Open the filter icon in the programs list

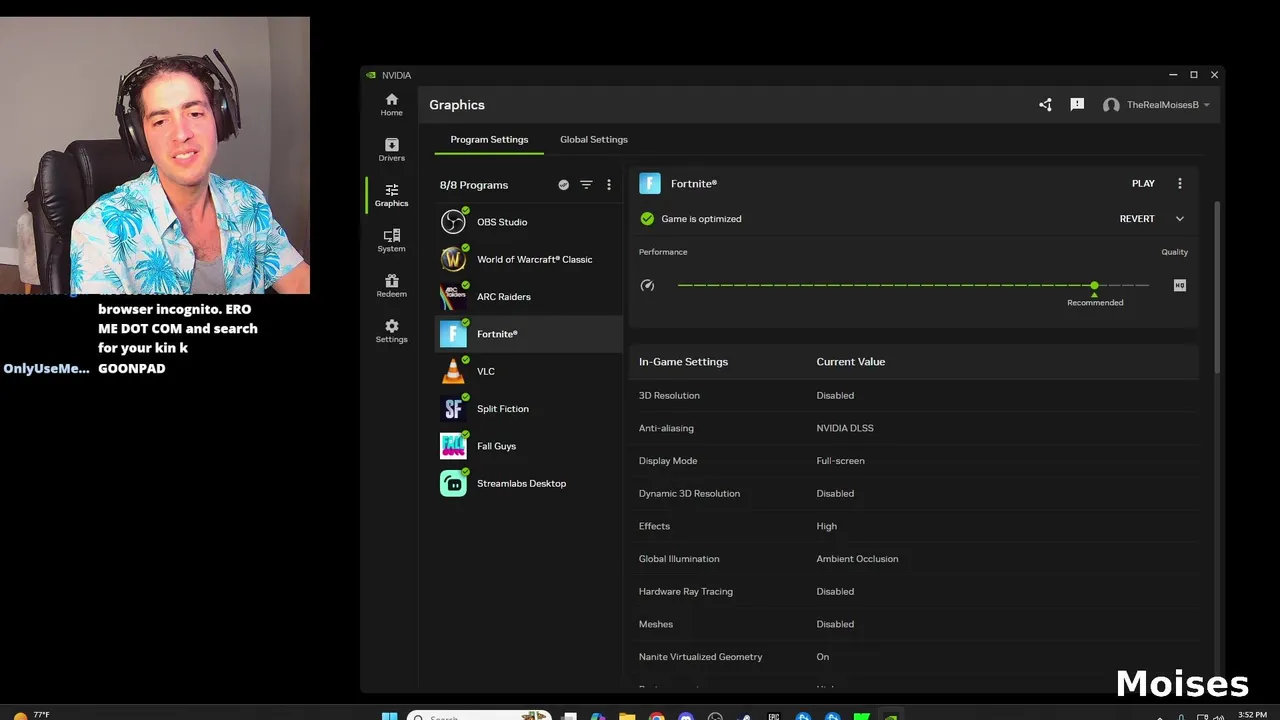(x=586, y=185)
